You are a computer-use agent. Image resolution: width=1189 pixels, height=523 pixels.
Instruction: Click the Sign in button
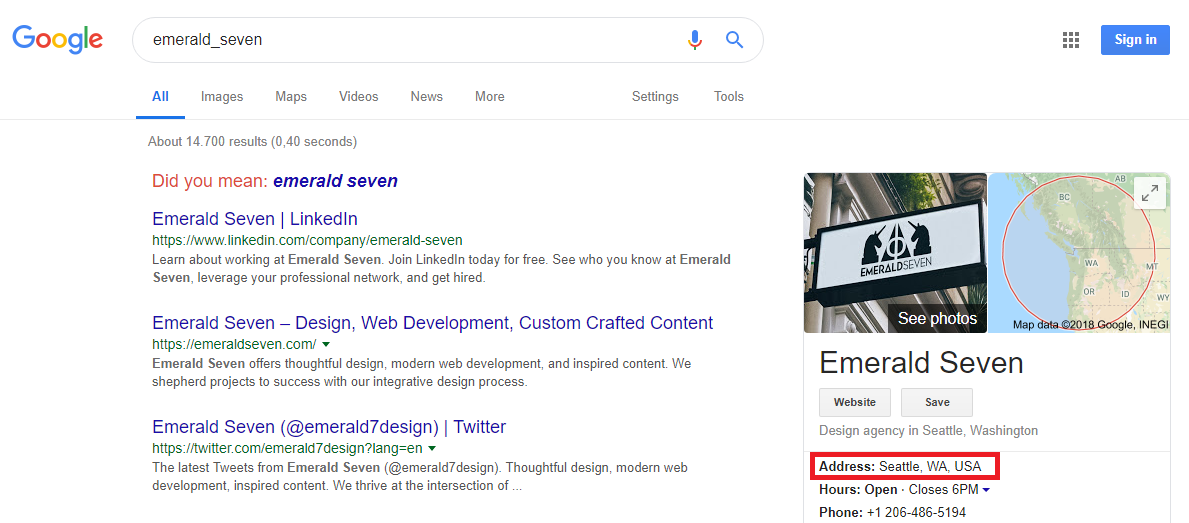[1135, 40]
